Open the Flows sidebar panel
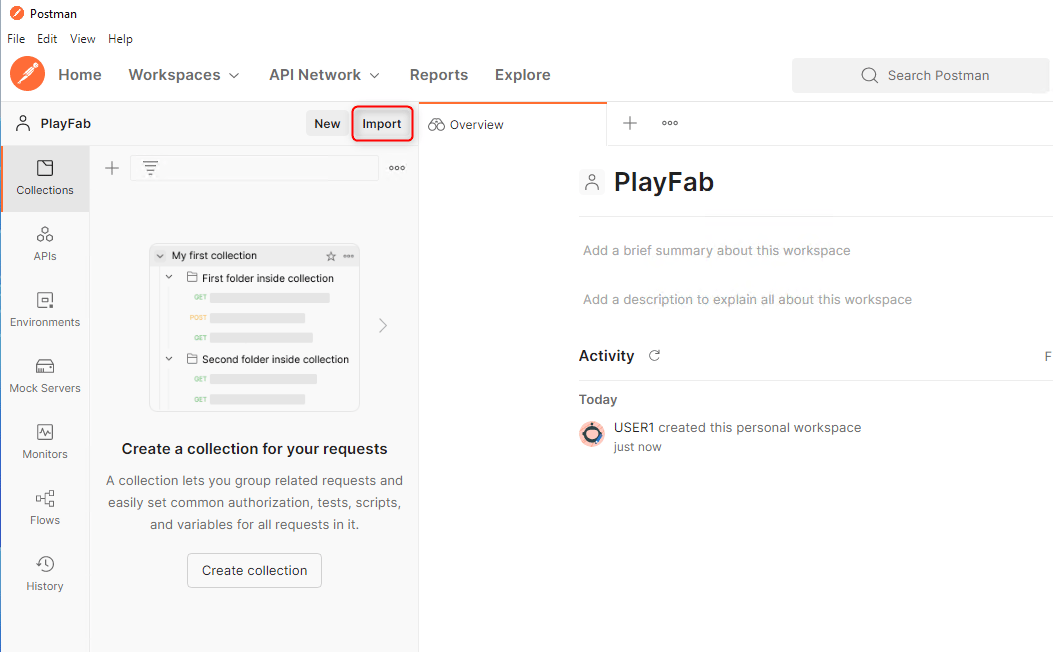 click(x=45, y=507)
